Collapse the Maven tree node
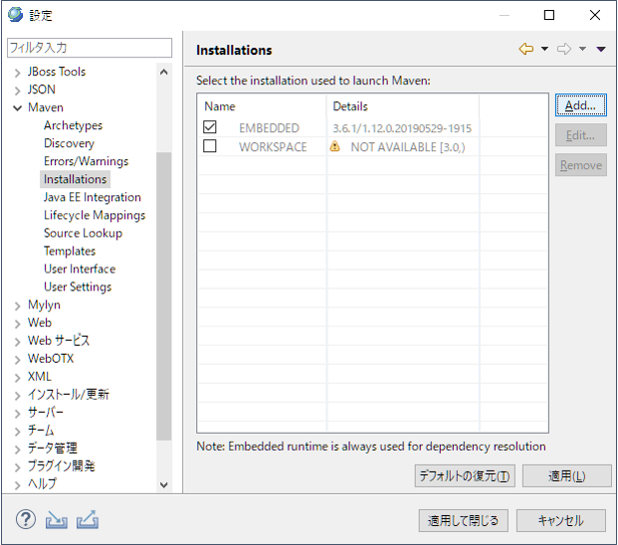 17,108
